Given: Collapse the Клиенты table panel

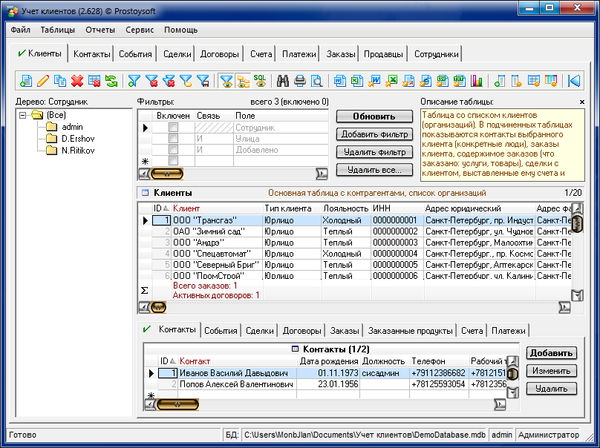Looking at the screenshot, I should point(144,192).
